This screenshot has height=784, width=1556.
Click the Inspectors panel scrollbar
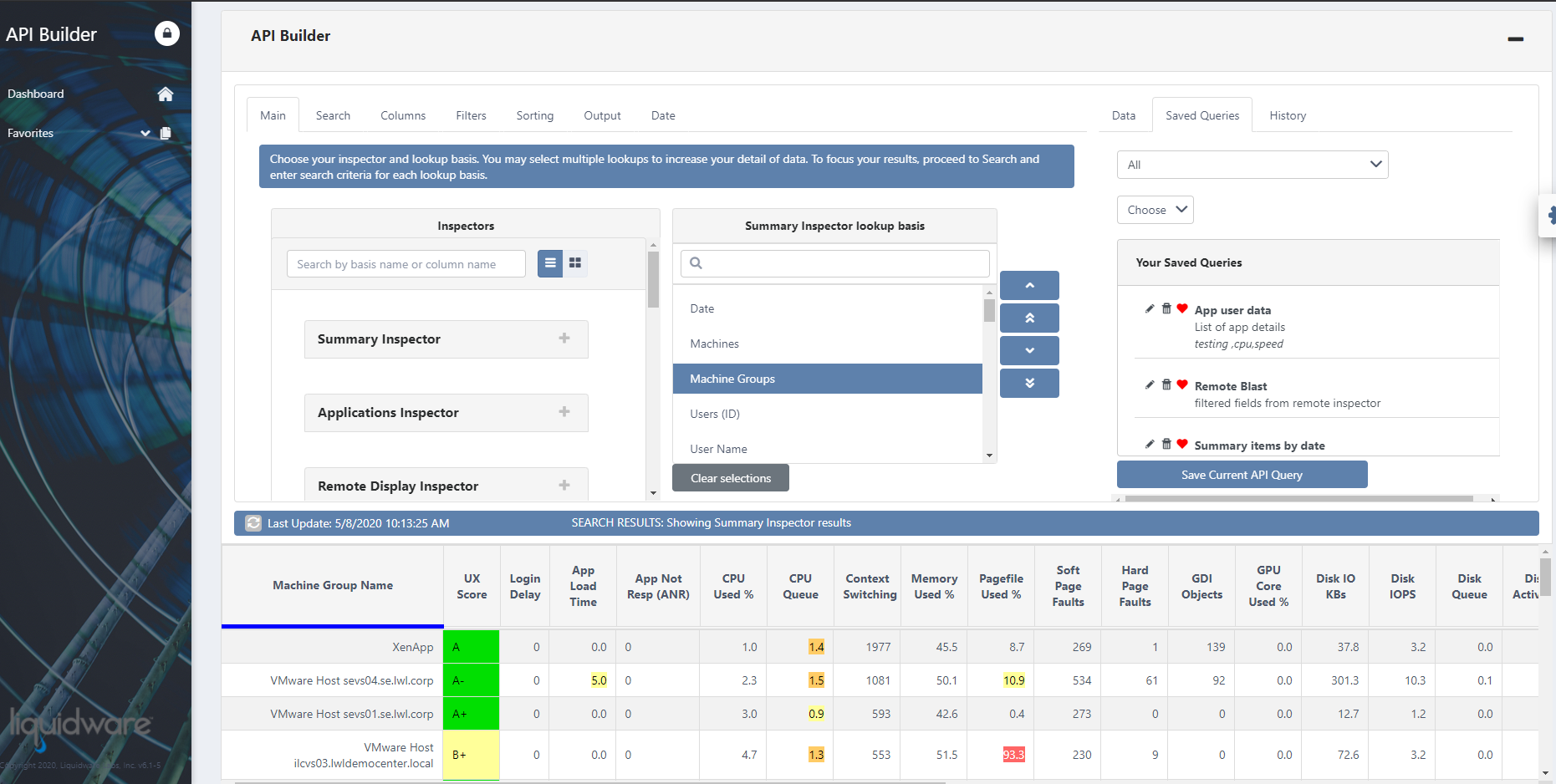(x=653, y=280)
